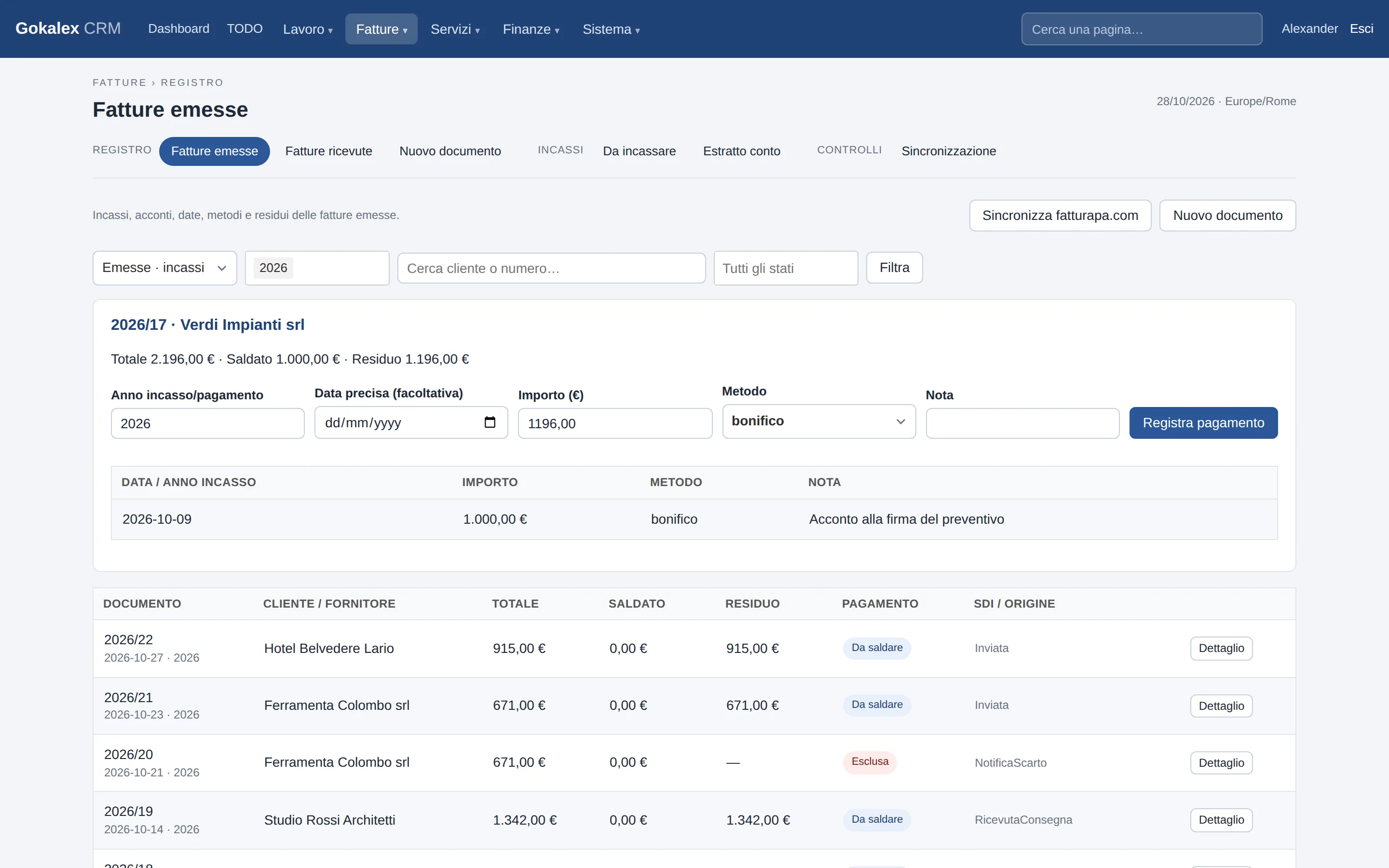Click the RicevutaConsegna status text
This screenshot has width=1389, height=868.
pos(1023,820)
